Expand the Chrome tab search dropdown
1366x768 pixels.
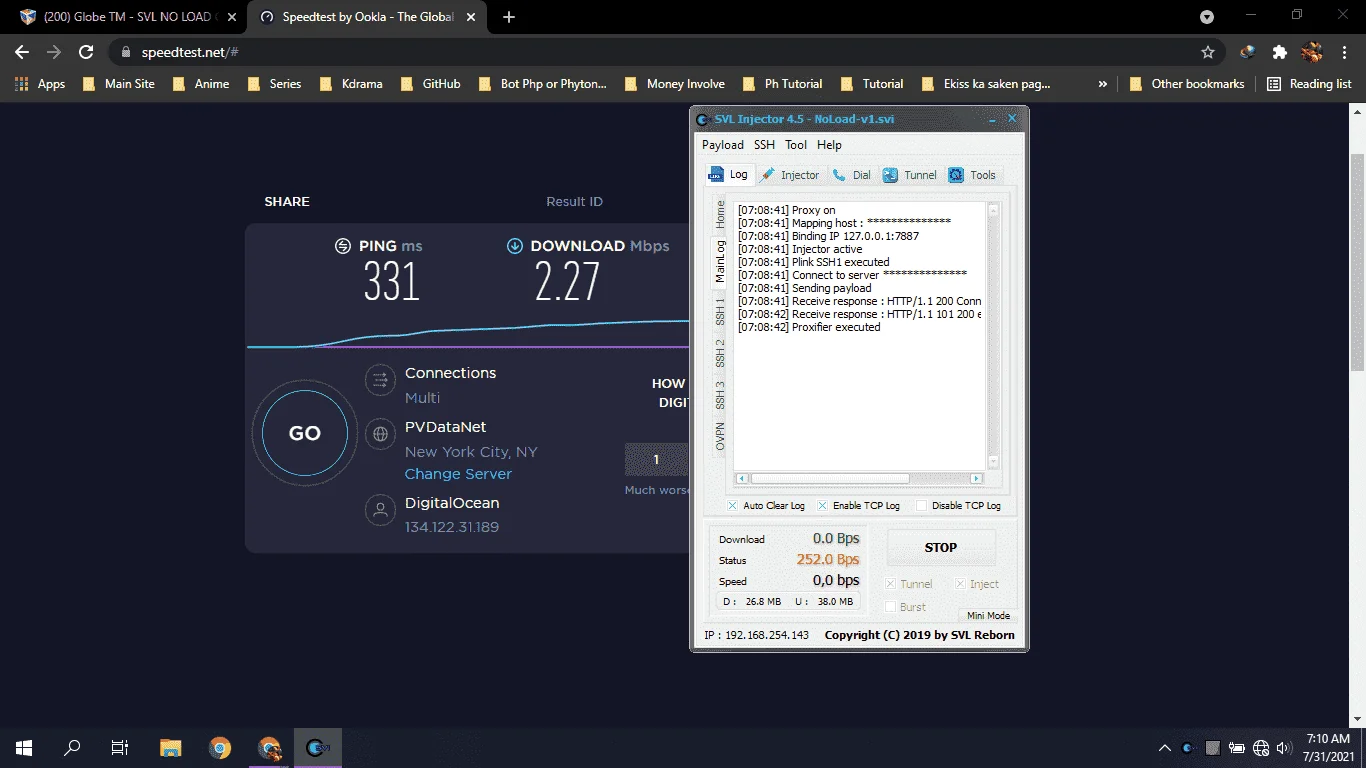click(1207, 17)
